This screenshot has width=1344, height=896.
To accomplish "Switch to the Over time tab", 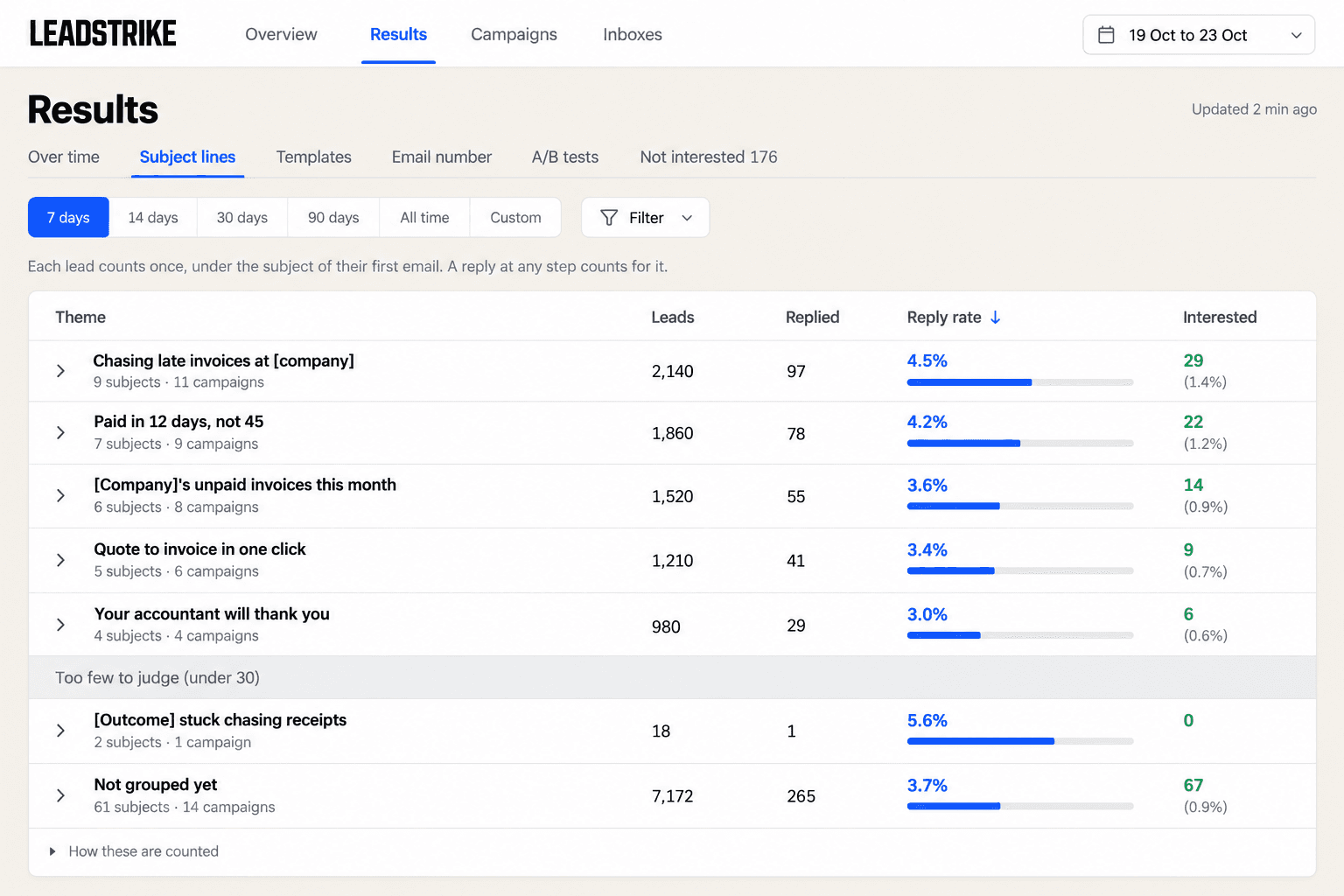I will point(64,157).
